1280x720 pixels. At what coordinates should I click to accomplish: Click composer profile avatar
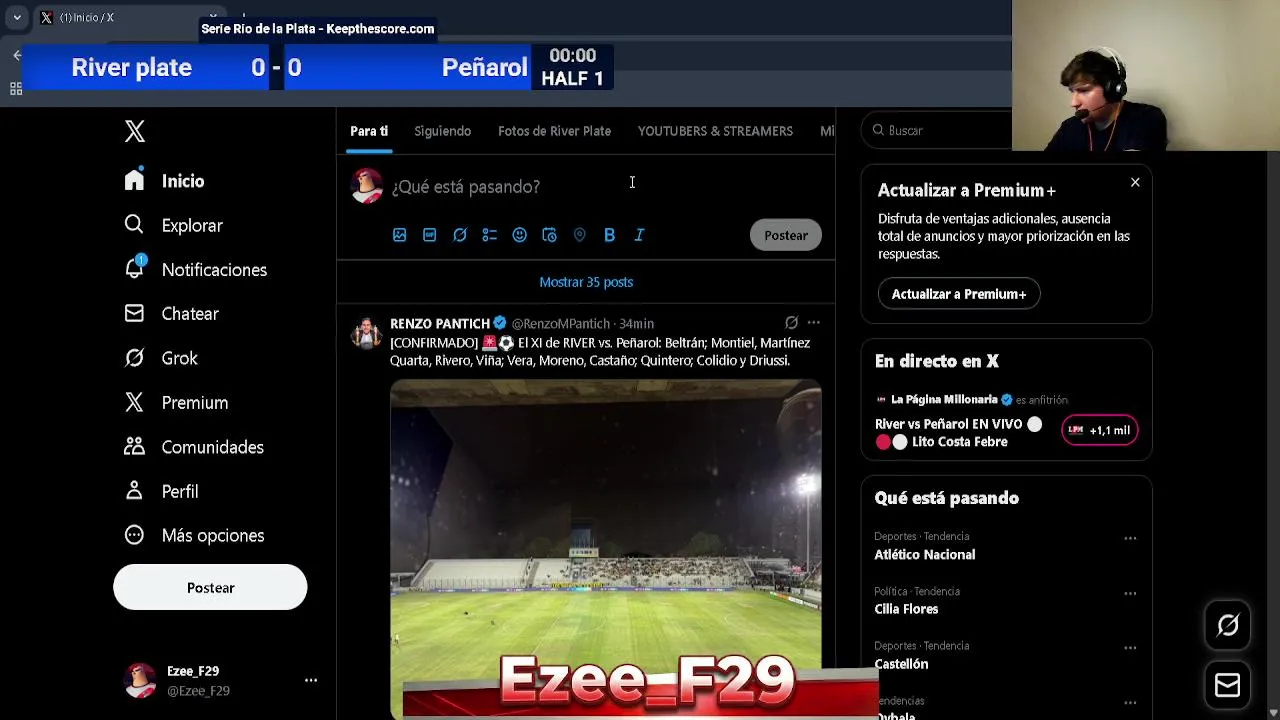(367, 186)
